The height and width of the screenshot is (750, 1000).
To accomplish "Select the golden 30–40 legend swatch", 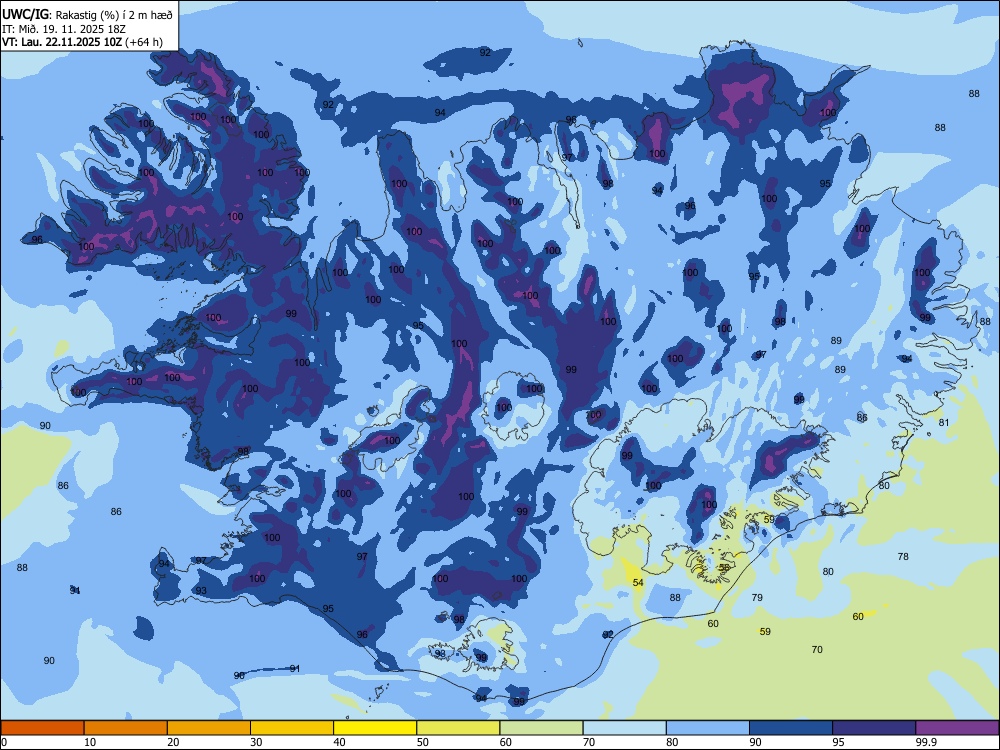I will pyautogui.click(x=292, y=728).
